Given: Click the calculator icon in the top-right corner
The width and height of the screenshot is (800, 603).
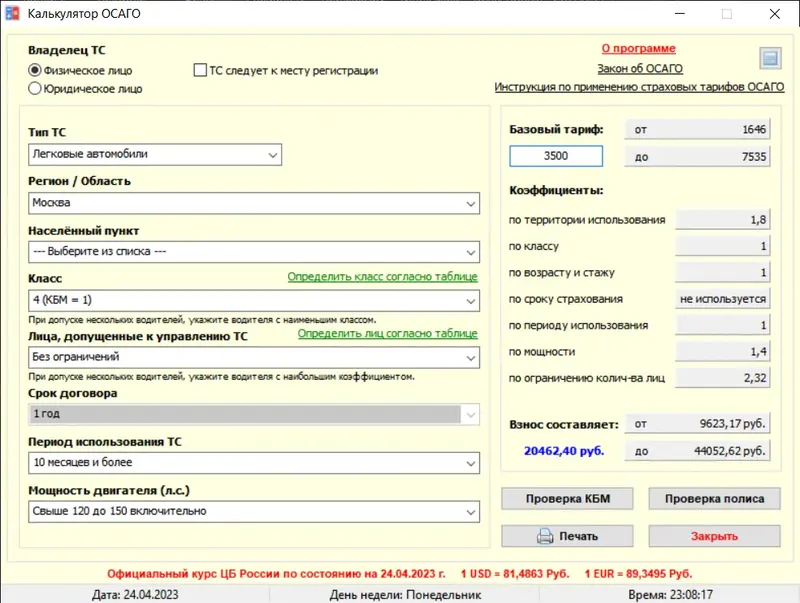Looking at the screenshot, I should tap(770, 58).
